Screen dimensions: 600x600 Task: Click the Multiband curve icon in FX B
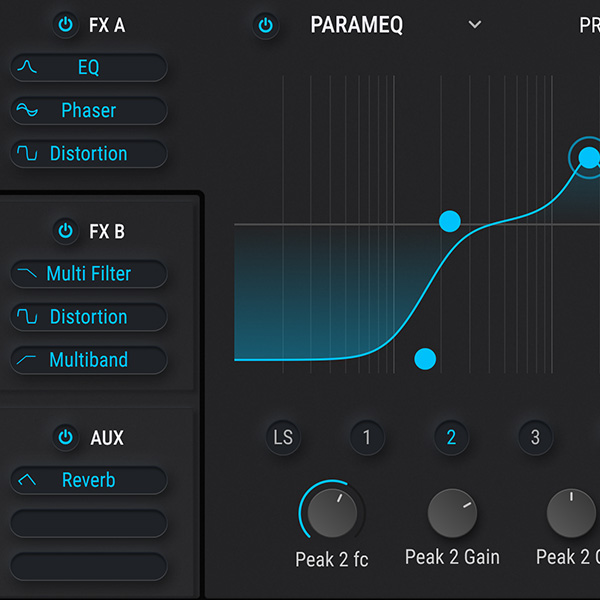(x=28, y=360)
